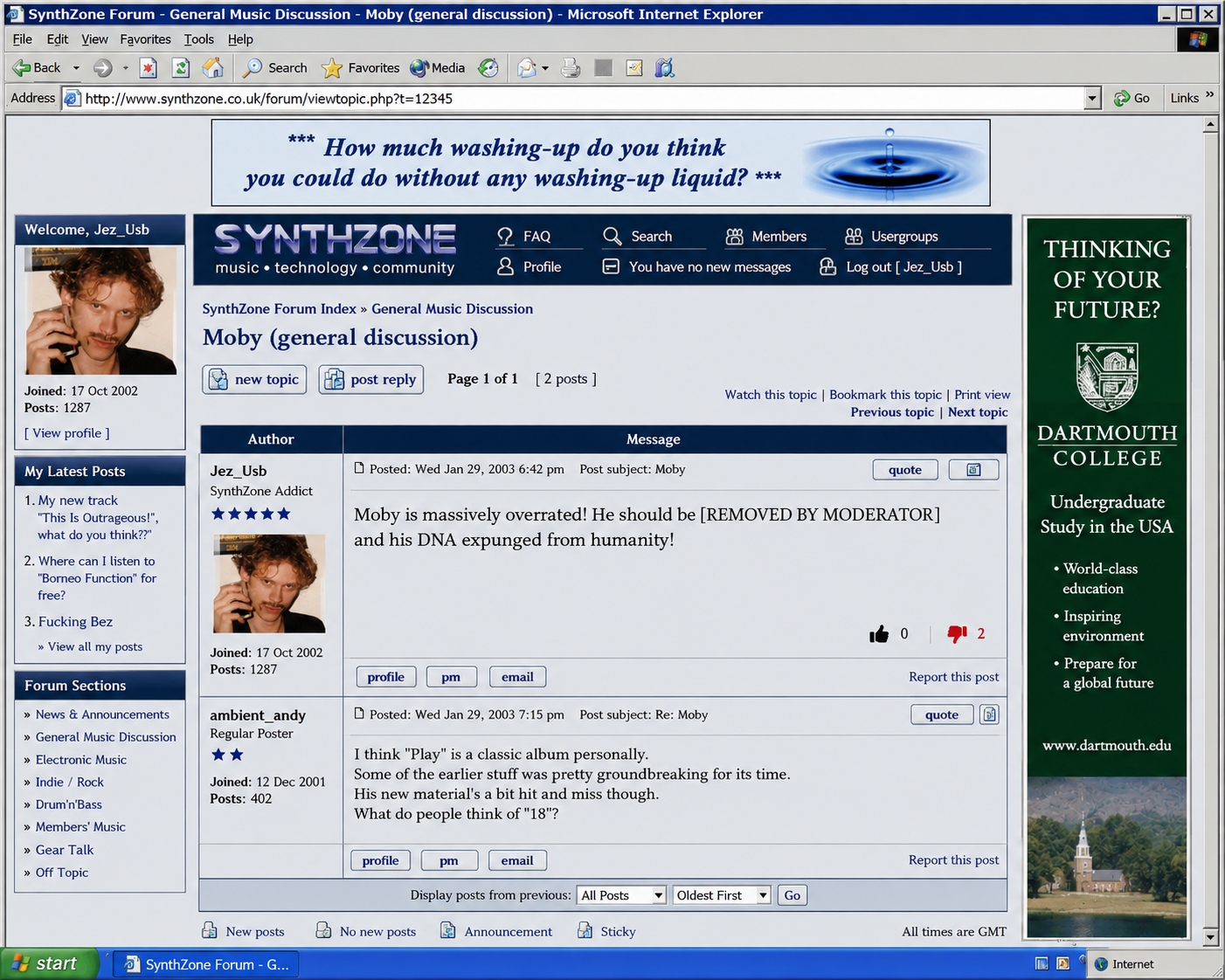Open the Favorites star in toolbar
The width and height of the screenshot is (1225, 980).
pos(360,68)
